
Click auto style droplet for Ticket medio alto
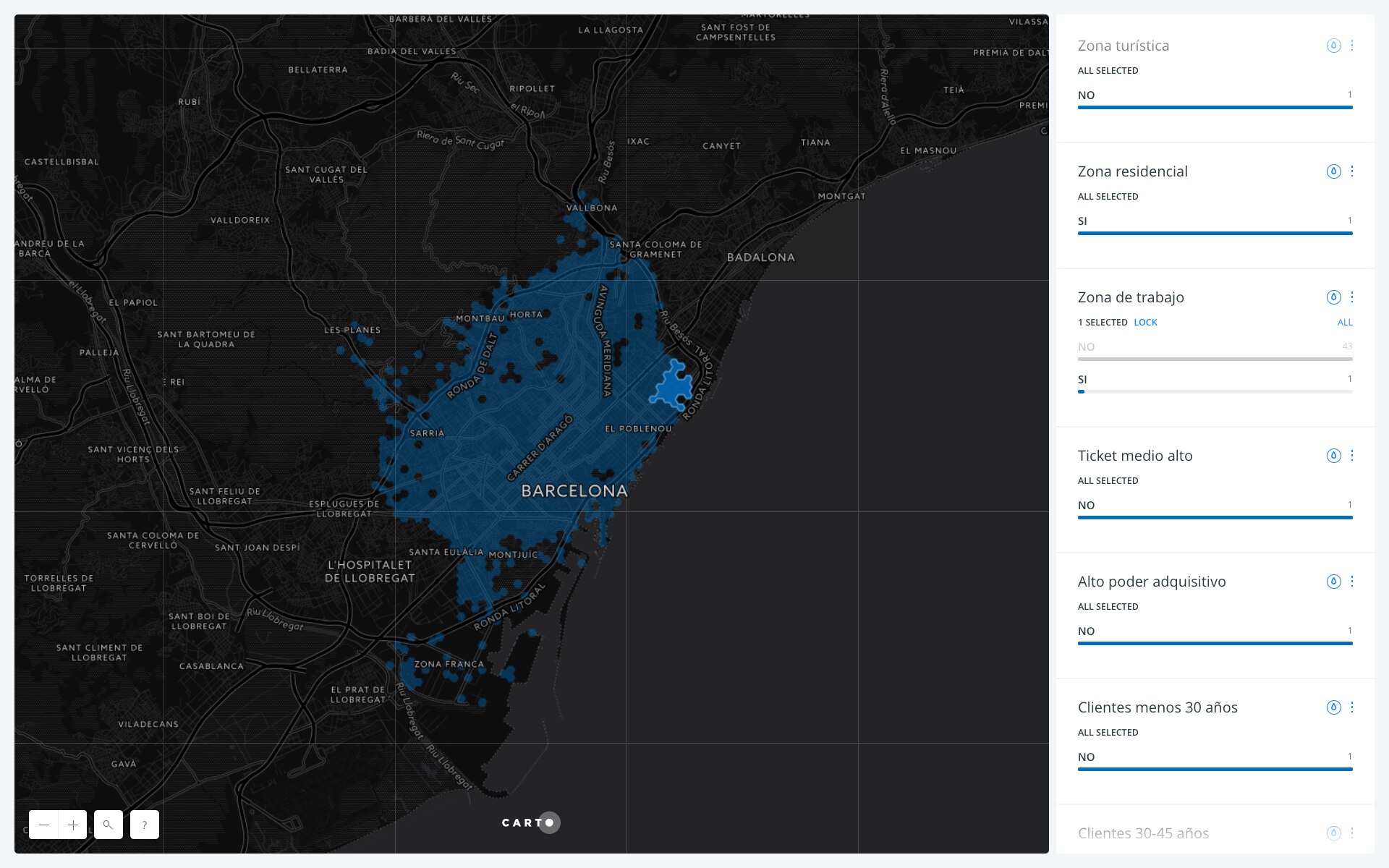(x=1333, y=456)
